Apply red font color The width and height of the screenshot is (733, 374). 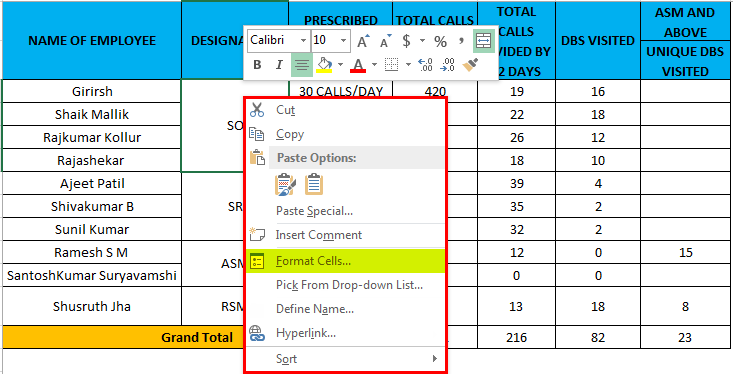click(x=358, y=65)
